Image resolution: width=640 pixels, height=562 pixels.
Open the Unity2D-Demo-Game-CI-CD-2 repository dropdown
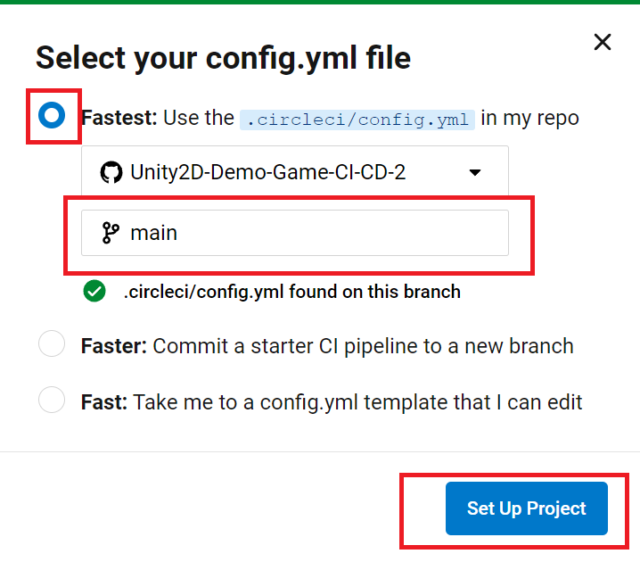point(295,172)
